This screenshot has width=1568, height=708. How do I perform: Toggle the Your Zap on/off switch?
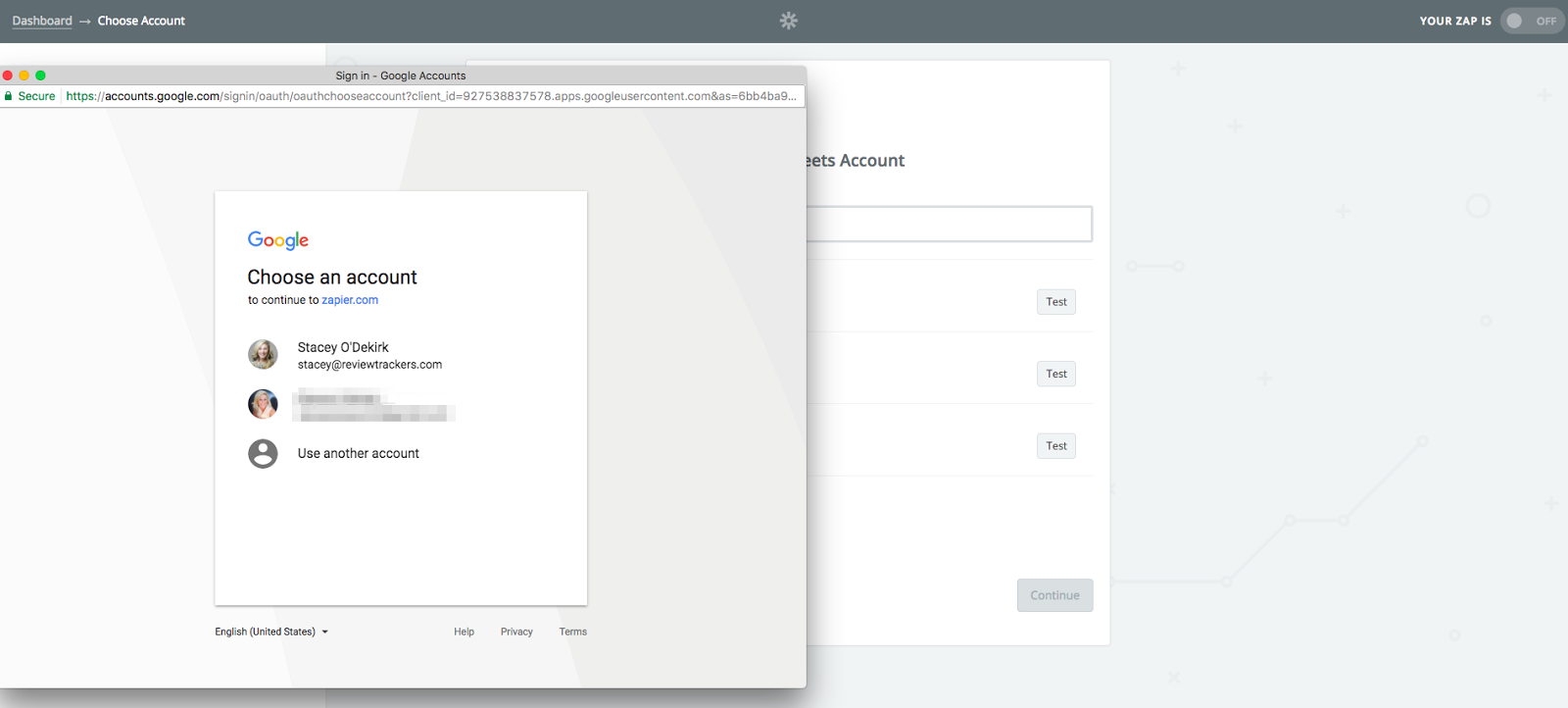pyautogui.click(x=1533, y=21)
